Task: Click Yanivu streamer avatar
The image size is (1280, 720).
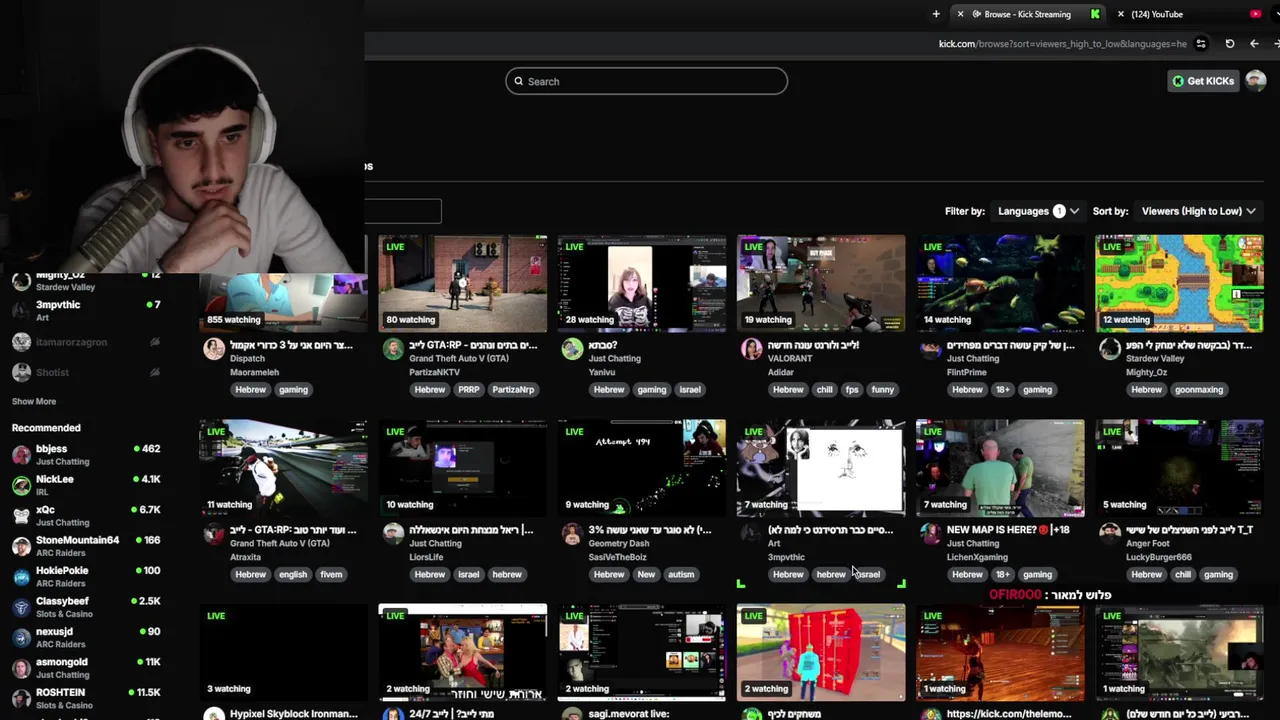Action: pos(572,349)
